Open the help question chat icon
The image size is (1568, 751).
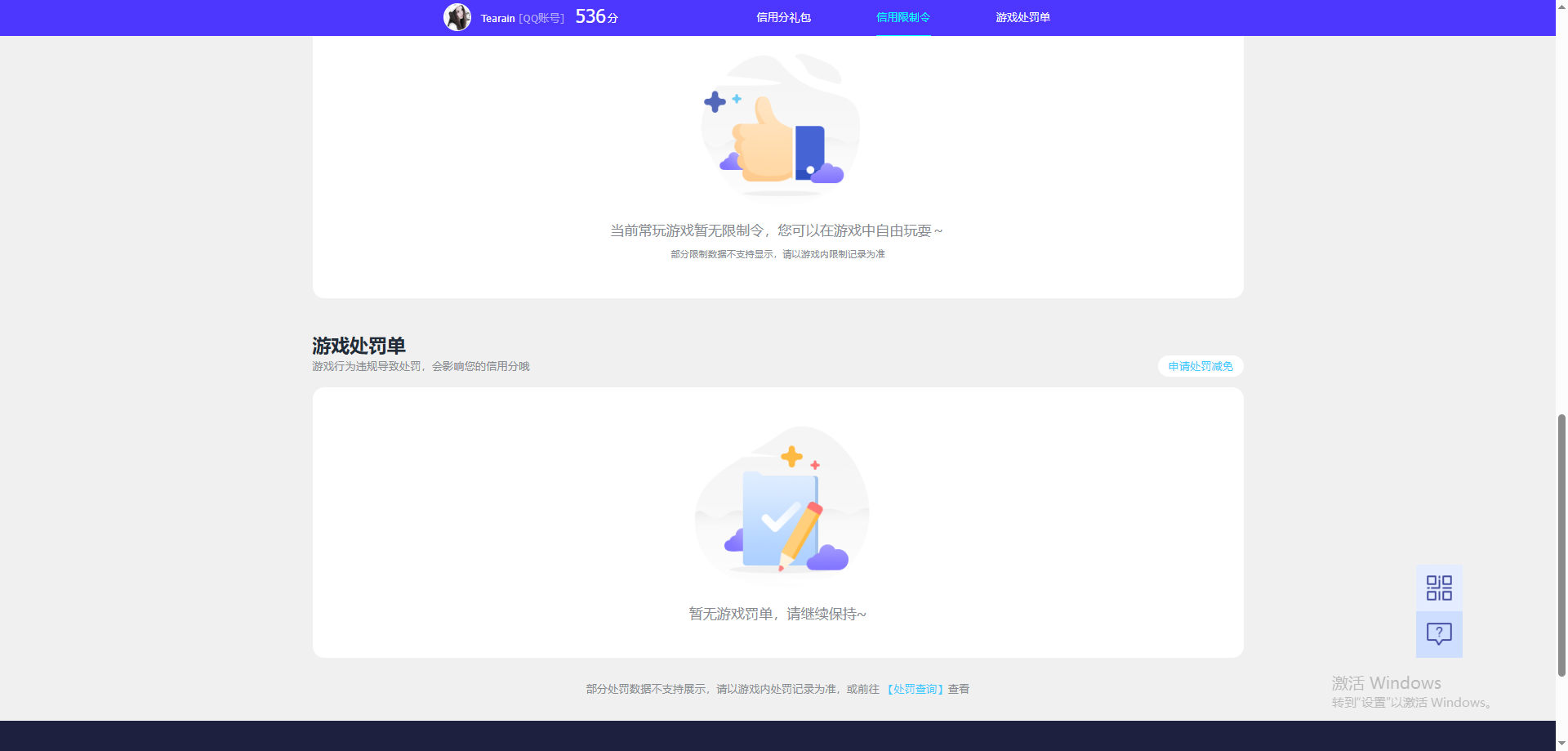click(x=1439, y=634)
